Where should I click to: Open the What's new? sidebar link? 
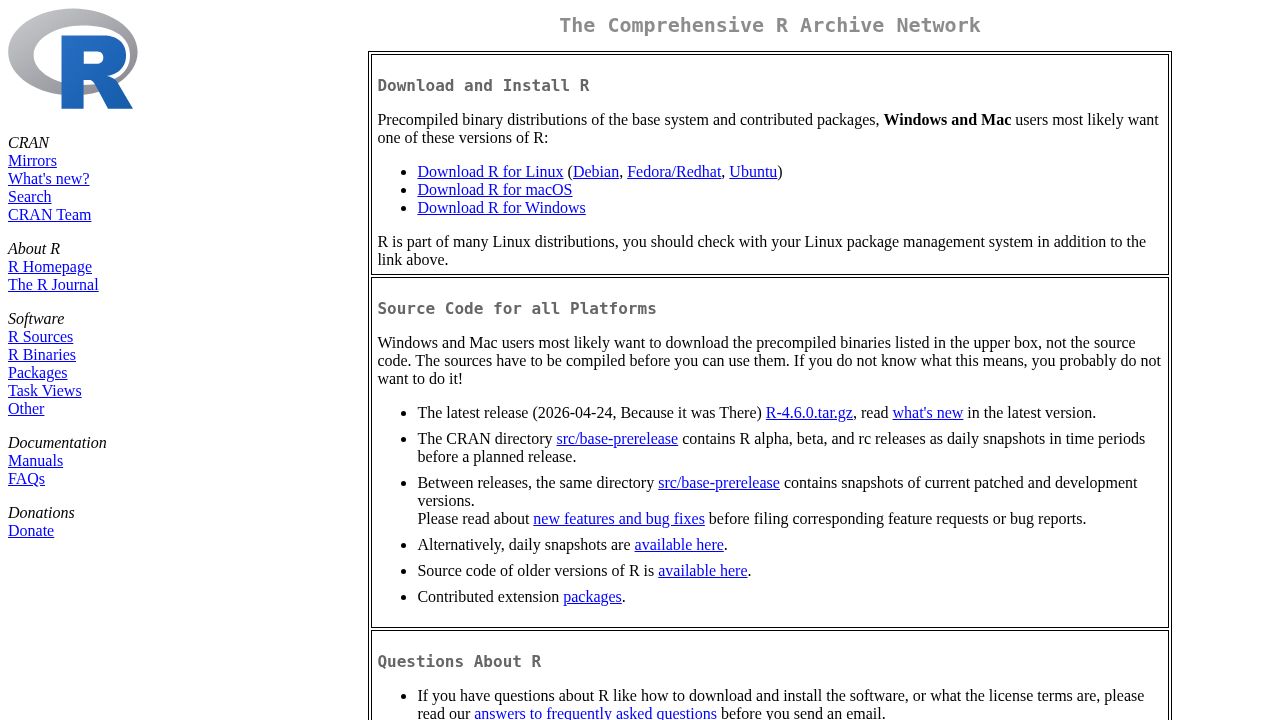pos(48,179)
